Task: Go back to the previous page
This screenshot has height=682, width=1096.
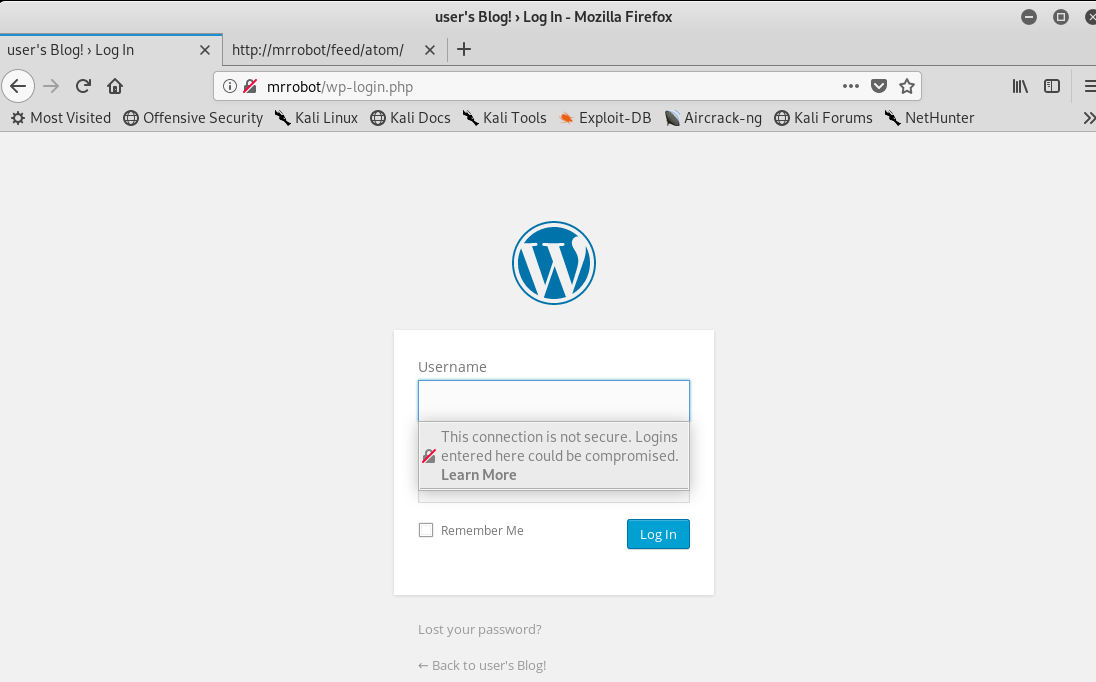Action: [x=18, y=86]
